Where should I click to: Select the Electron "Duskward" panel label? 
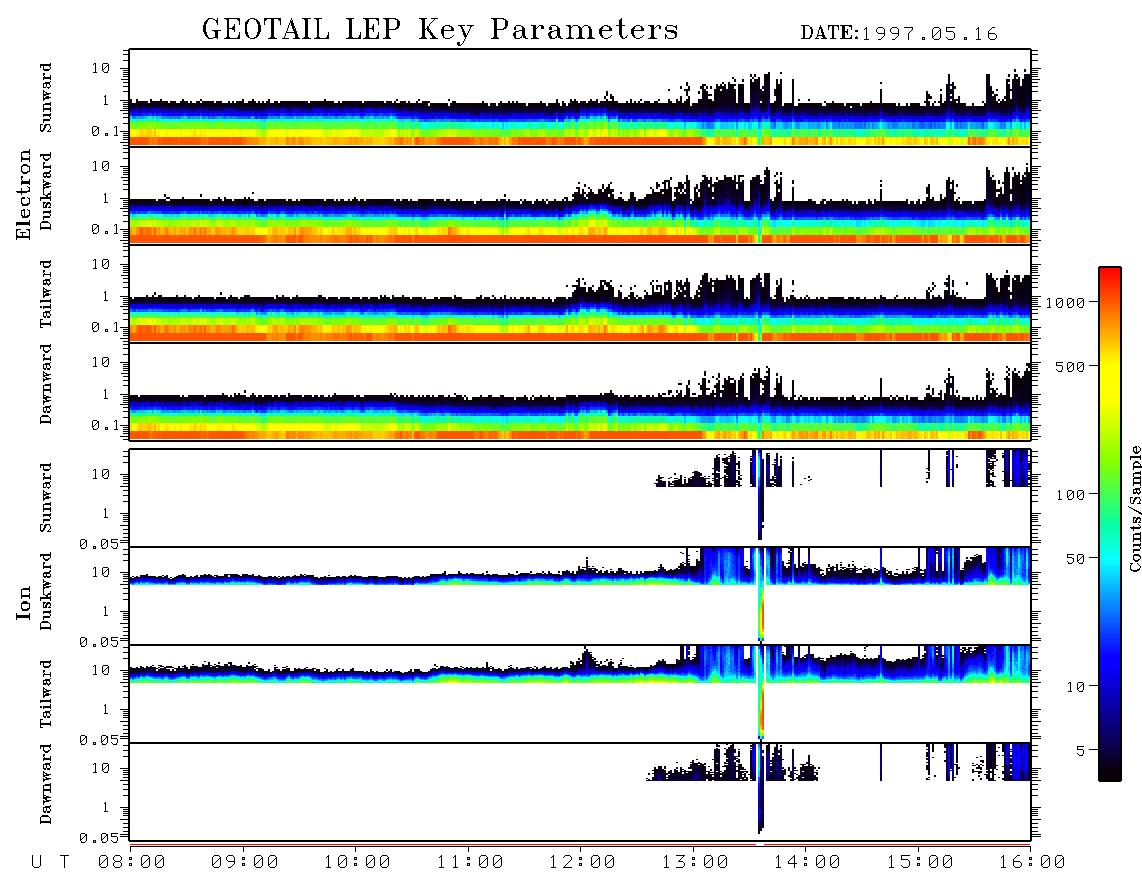pyautogui.click(x=46, y=191)
